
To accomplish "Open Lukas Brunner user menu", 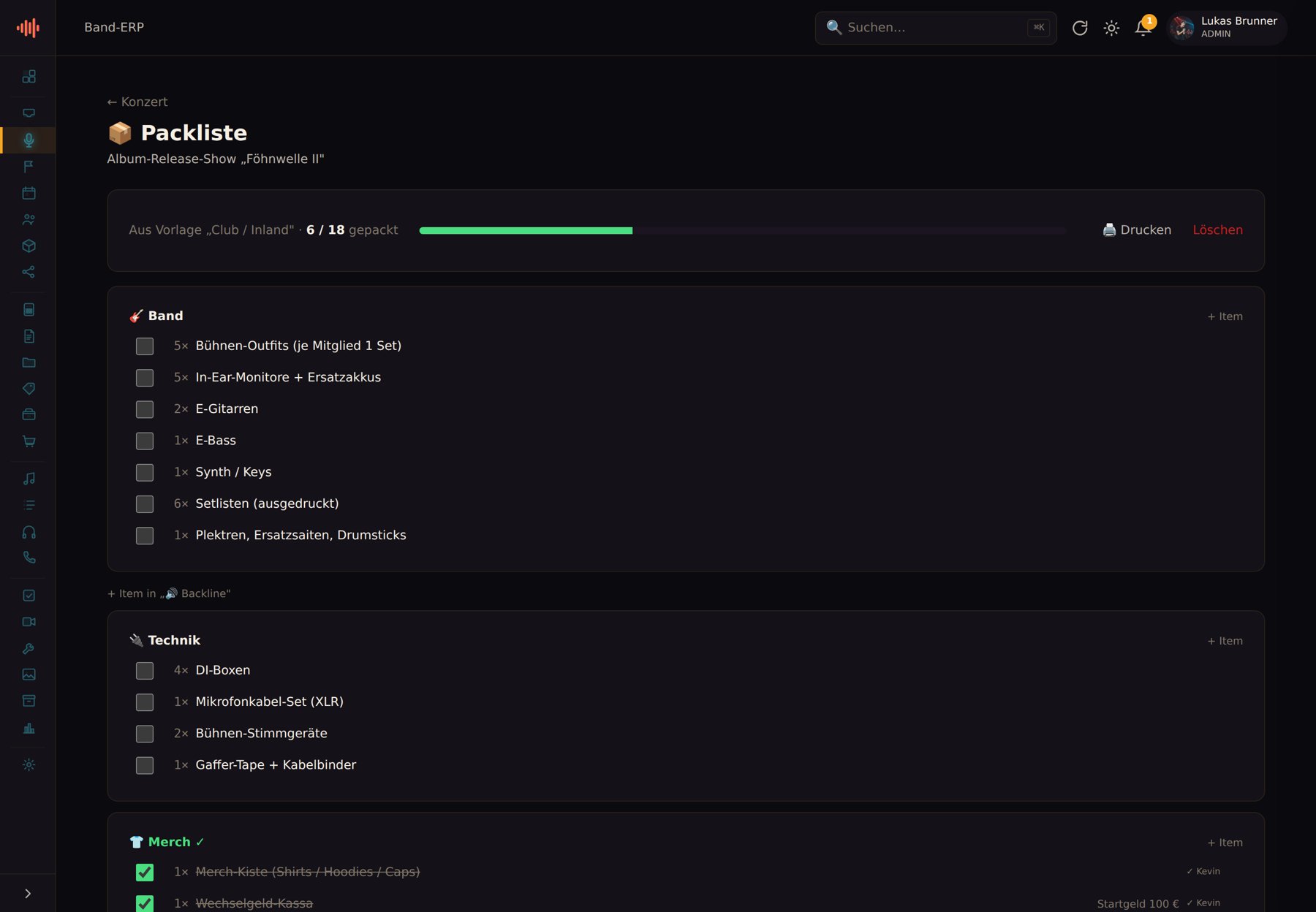I will pos(1226,28).
